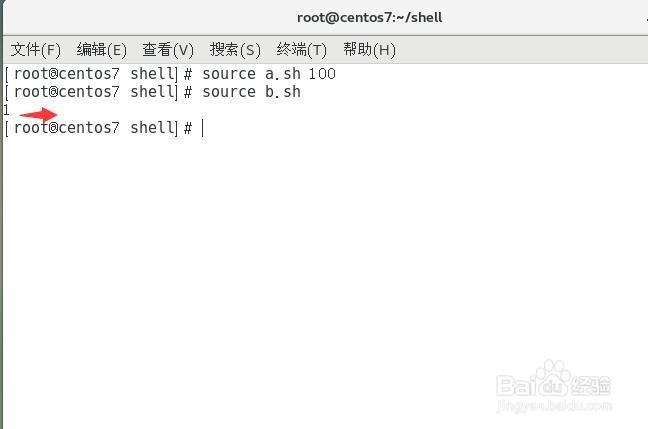Click the a.sh filename in first command
This screenshot has width=648, height=429.
tap(283, 74)
